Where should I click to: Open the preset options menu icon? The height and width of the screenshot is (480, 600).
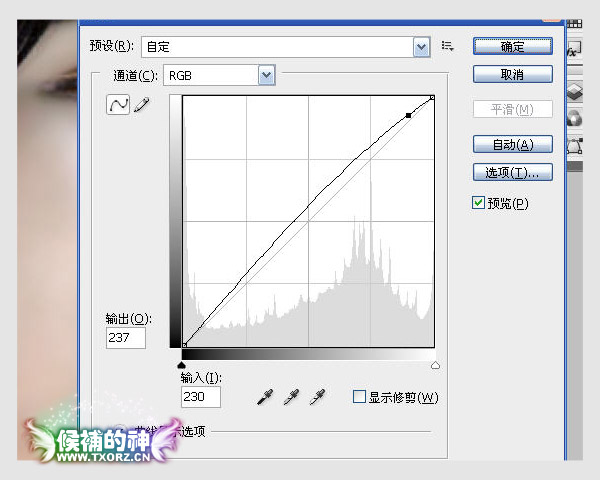pos(447,46)
